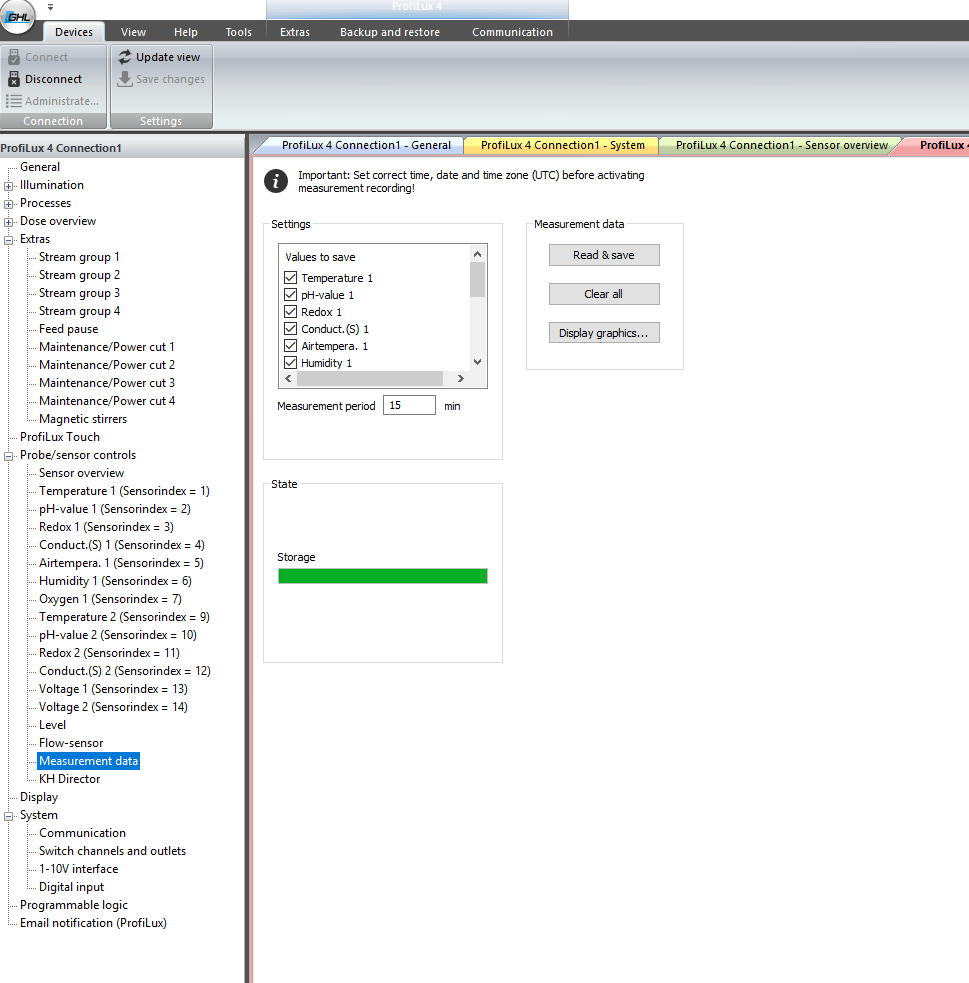Select Switch channels and outlets item
This screenshot has height=983, width=969.
click(x=112, y=851)
